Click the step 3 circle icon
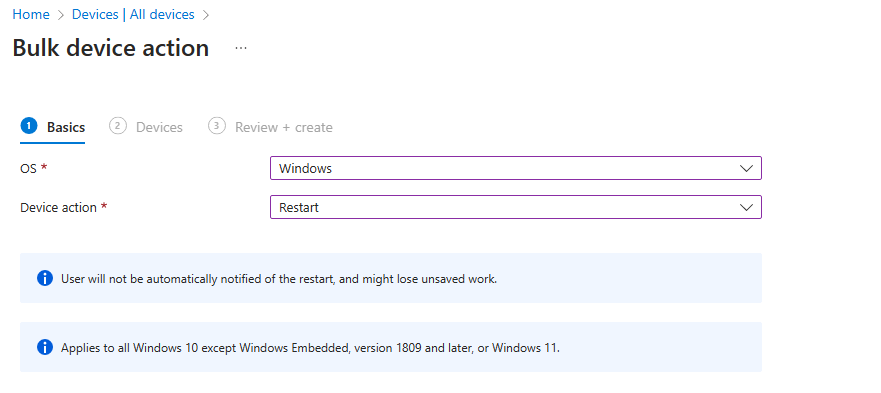Image resolution: width=881 pixels, height=393 pixels. [216, 127]
